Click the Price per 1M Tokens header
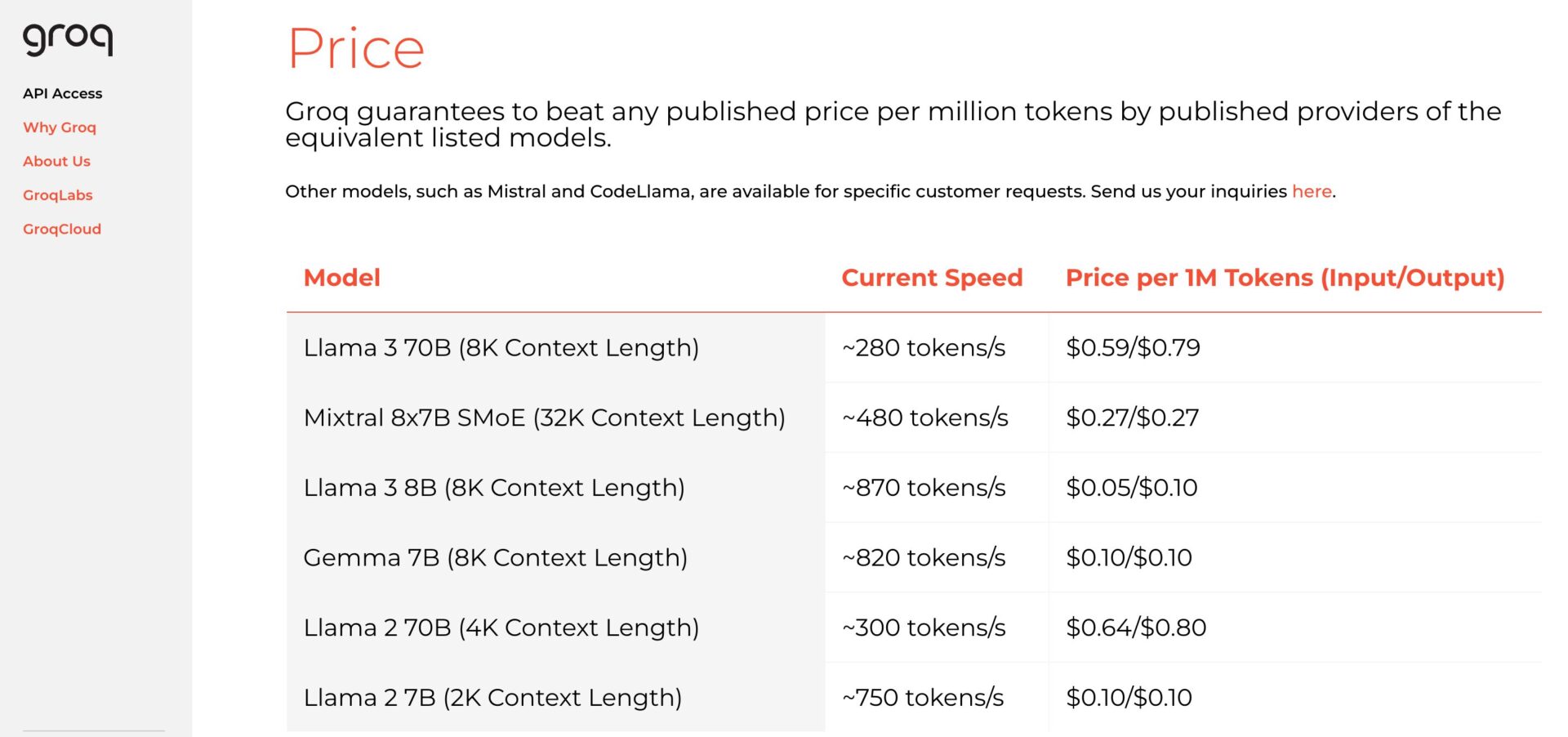The height and width of the screenshot is (737, 1568). tap(1285, 278)
